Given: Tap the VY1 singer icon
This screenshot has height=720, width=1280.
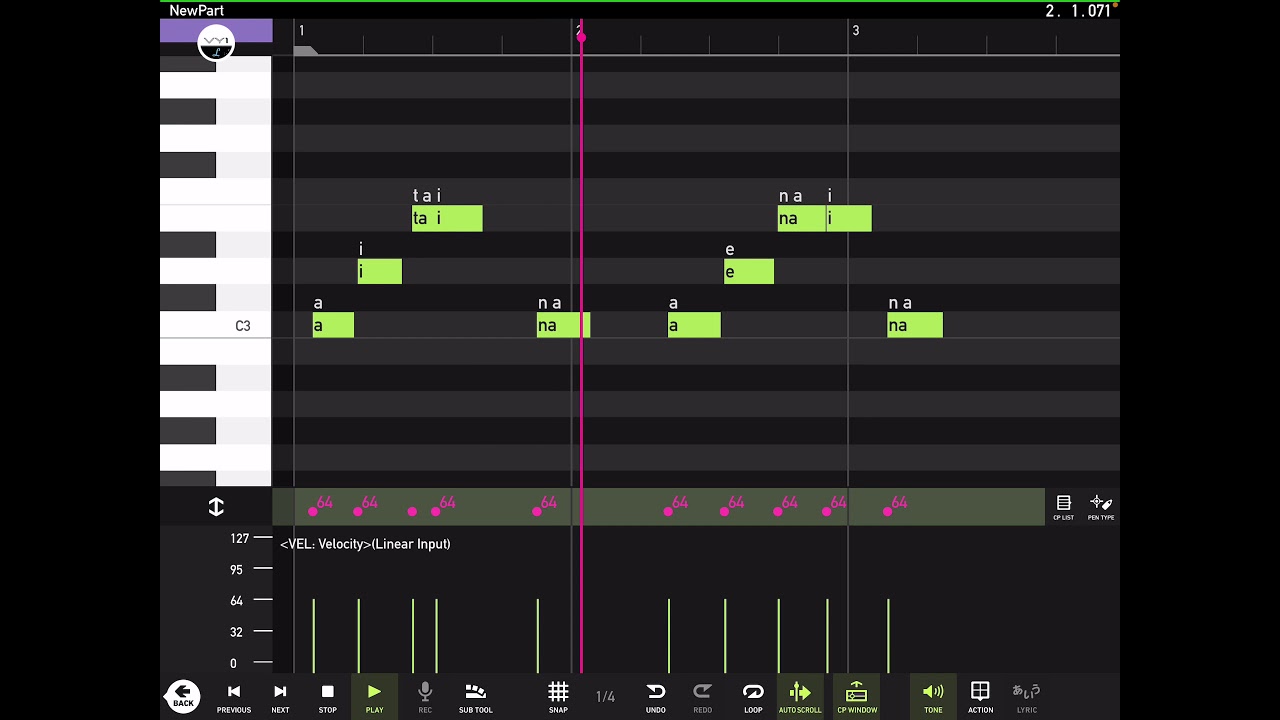Looking at the screenshot, I should pos(216,43).
